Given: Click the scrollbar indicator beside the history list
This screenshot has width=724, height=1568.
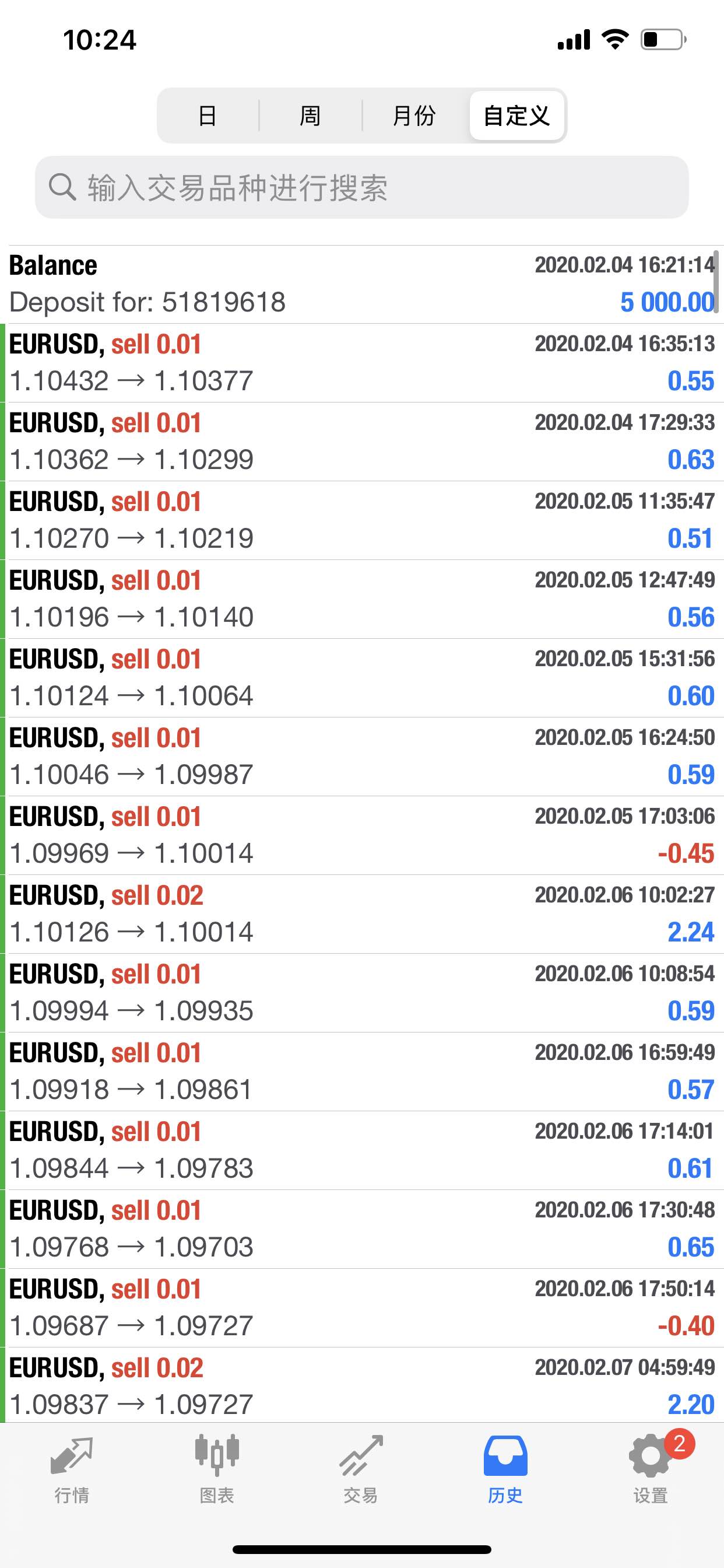Looking at the screenshot, I should [x=716, y=281].
